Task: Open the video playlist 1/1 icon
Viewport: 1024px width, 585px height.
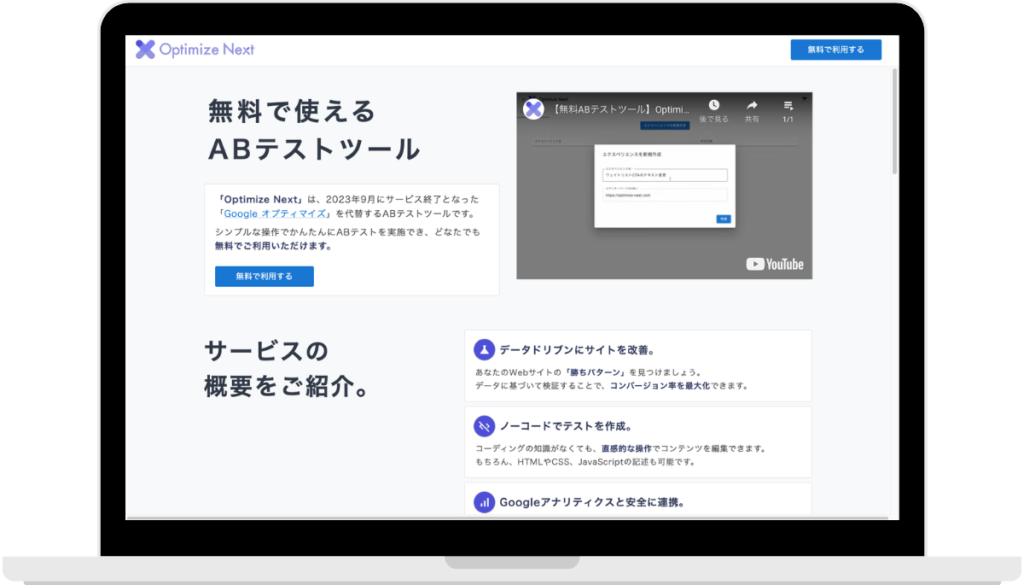Action: [x=788, y=105]
